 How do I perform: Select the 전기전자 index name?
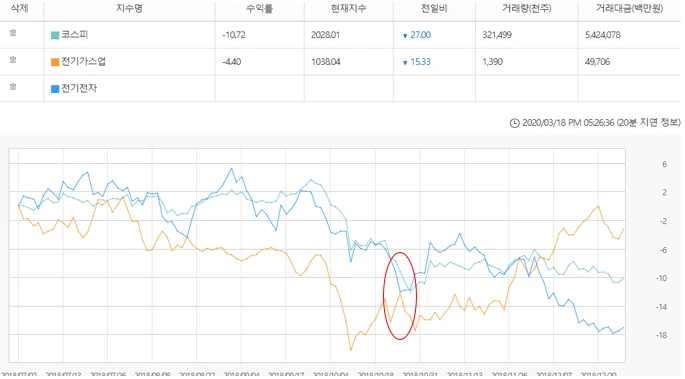click(x=79, y=88)
